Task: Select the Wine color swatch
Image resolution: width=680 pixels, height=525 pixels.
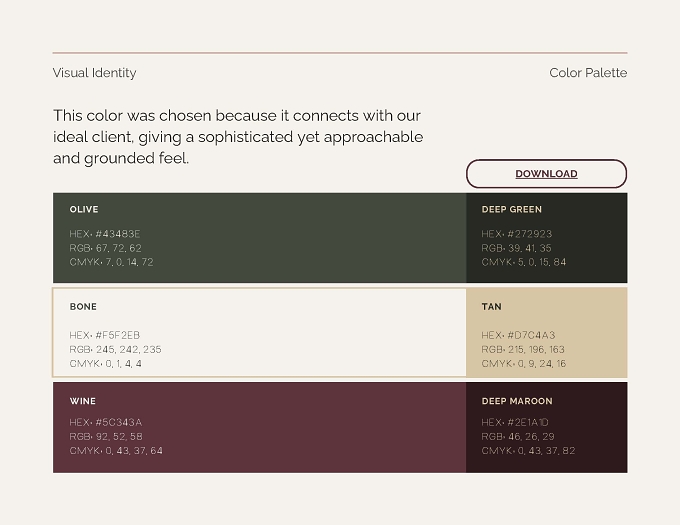Action: (x=259, y=427)
